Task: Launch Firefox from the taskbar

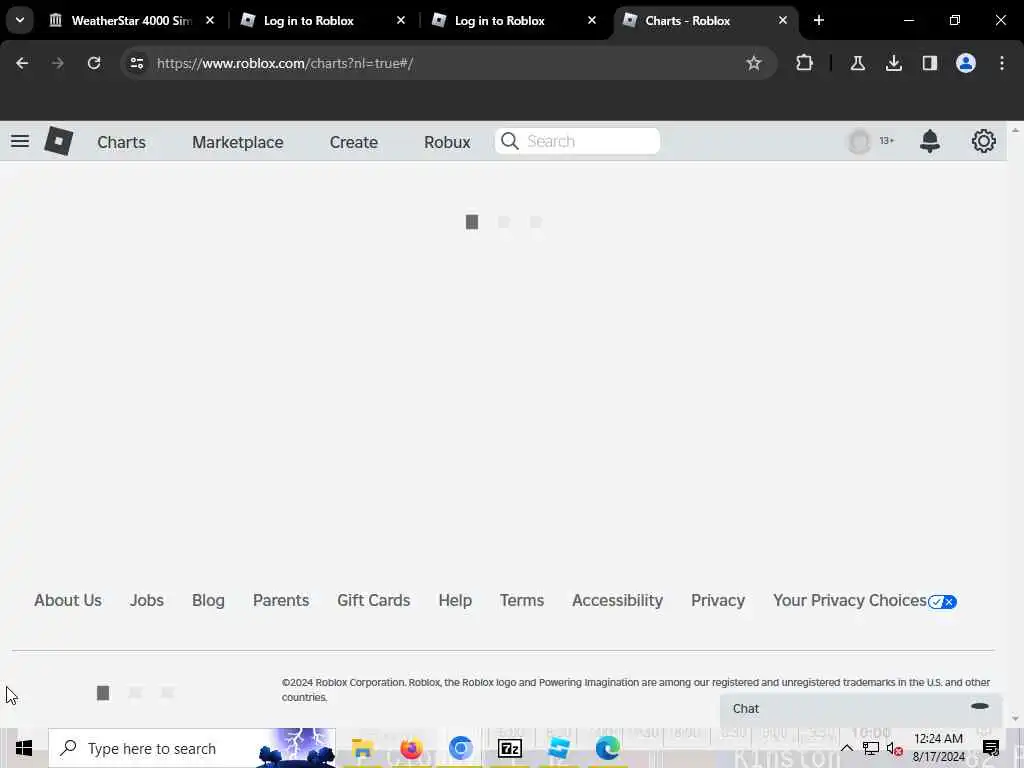Action: (411, 748)
